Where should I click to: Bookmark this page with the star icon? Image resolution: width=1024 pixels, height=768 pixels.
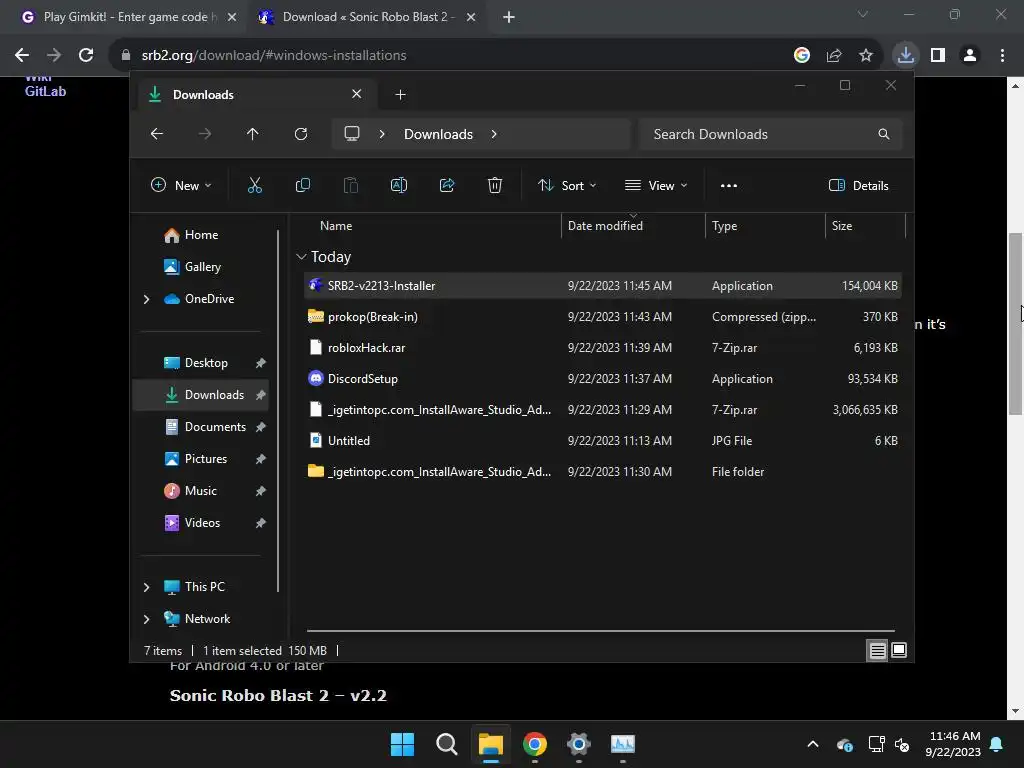coord(866,56)
